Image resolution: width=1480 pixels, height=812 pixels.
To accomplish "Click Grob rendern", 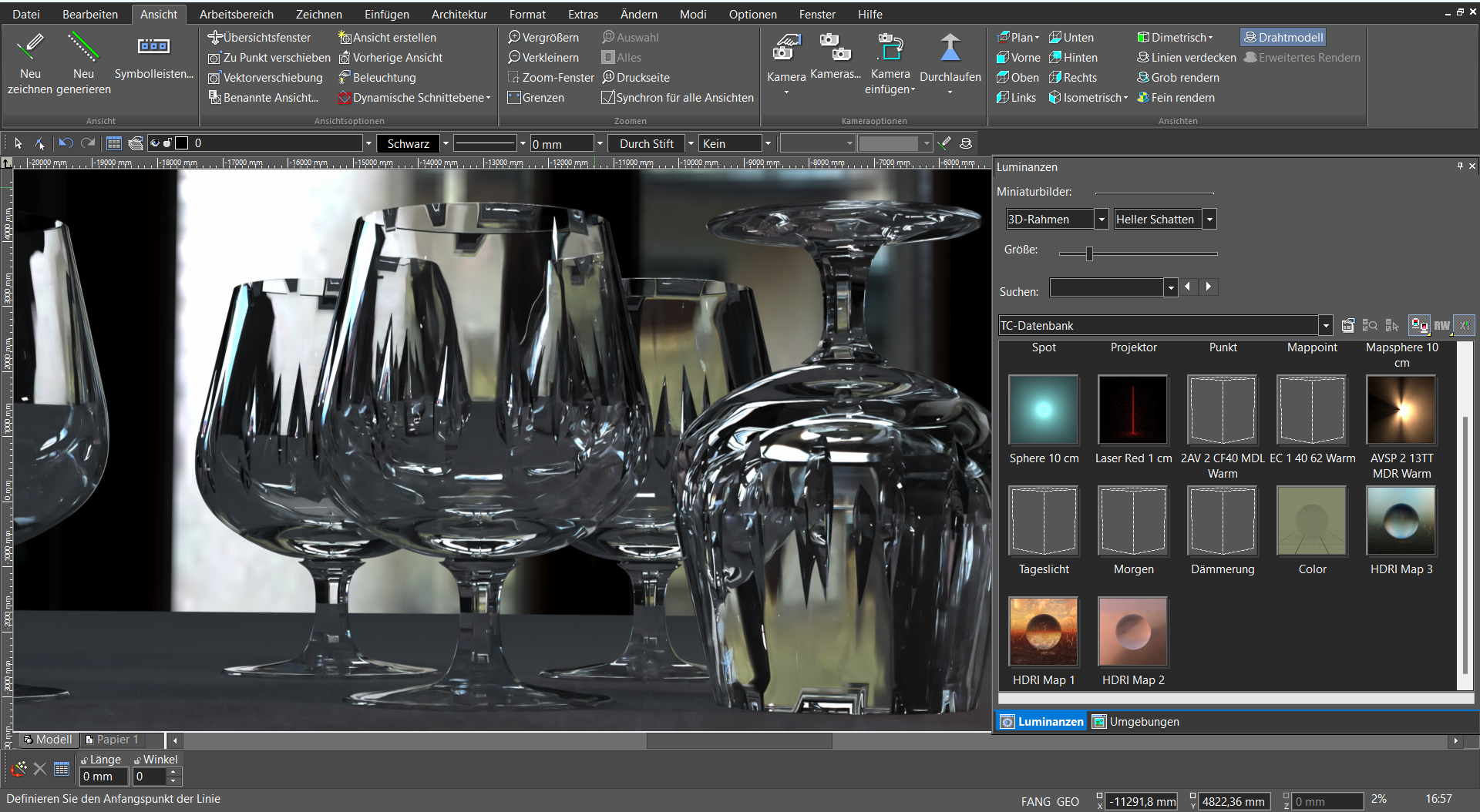I will [1178, 77].
